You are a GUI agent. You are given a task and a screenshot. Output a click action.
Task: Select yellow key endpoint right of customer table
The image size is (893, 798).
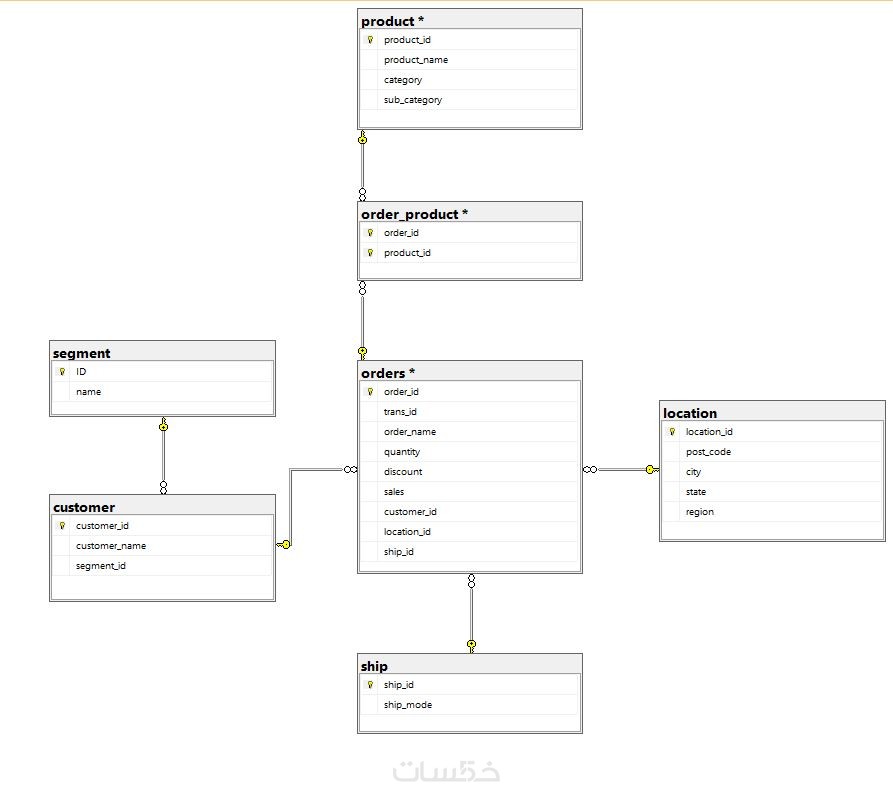[284, 545]
